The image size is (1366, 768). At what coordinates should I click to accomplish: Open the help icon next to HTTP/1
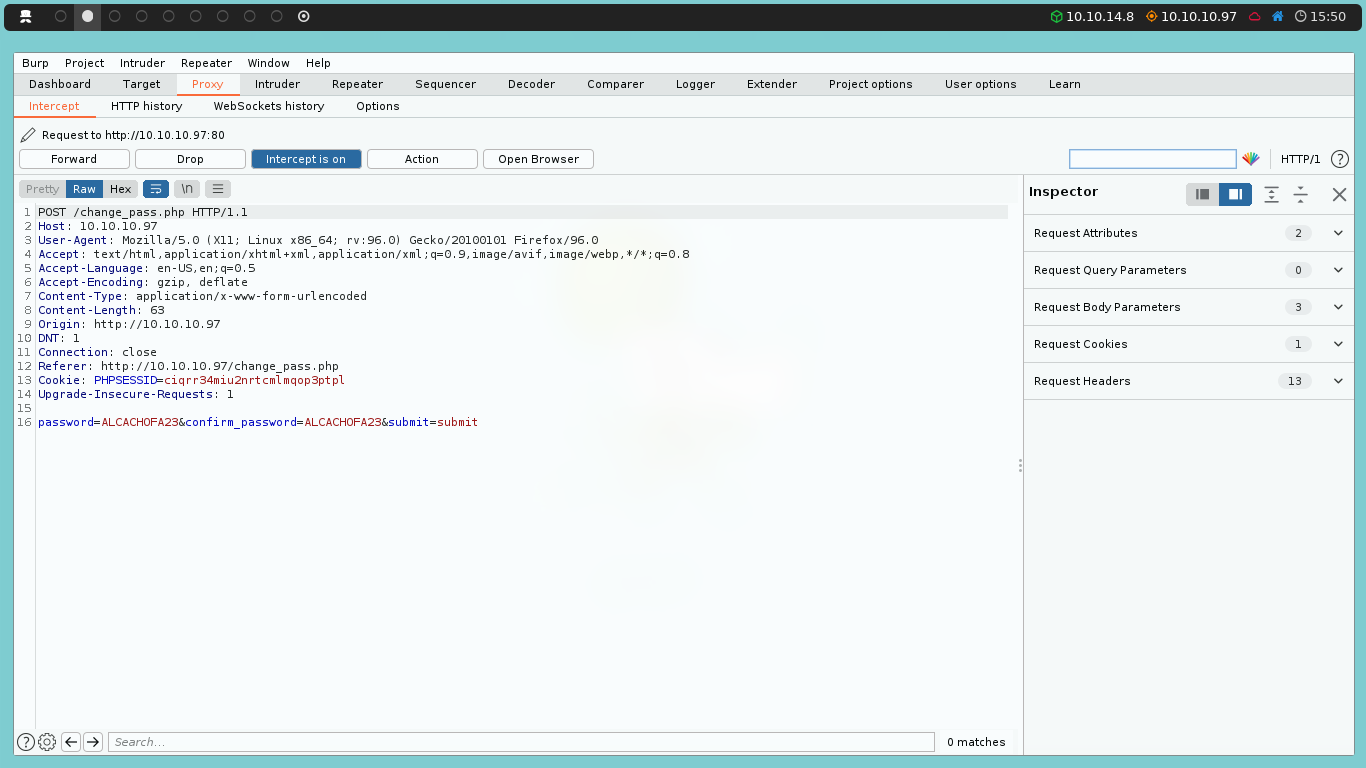(x=1340, y=159)
